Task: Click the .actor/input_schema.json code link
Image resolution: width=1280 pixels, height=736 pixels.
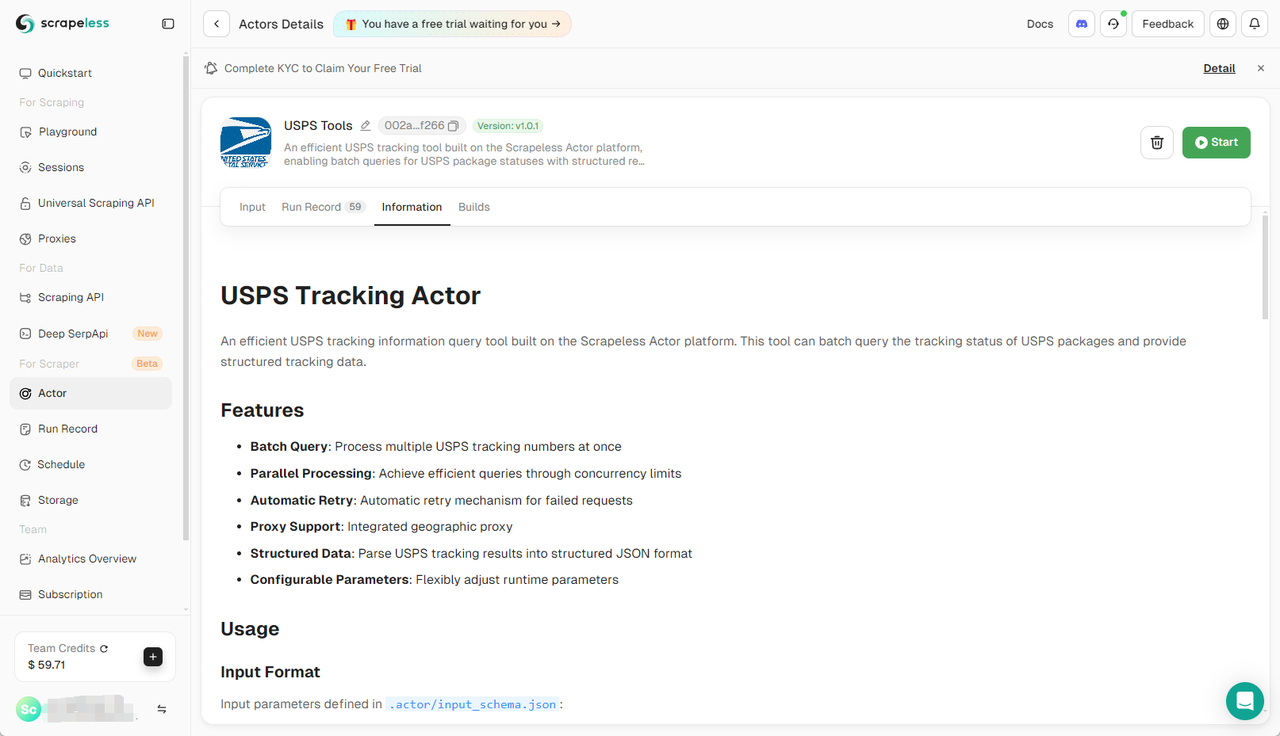Action: 472,704
